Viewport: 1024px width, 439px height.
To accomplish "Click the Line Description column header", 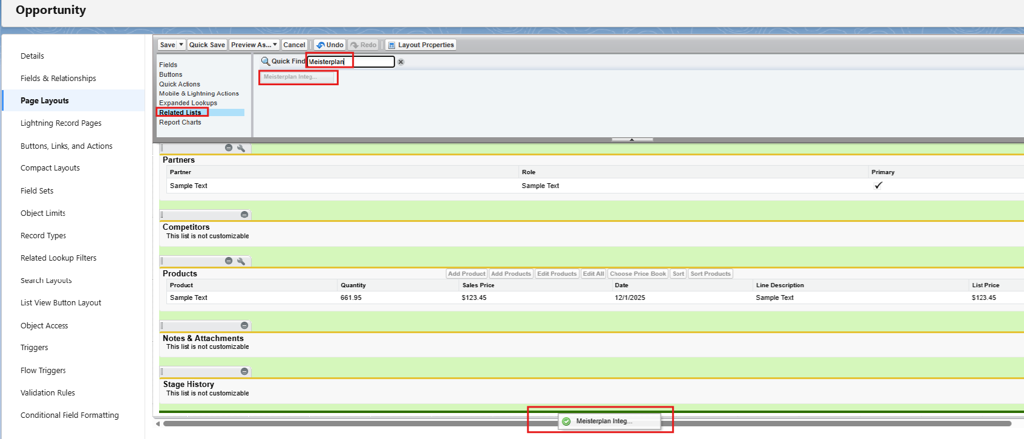I will [x=780, y=285].
